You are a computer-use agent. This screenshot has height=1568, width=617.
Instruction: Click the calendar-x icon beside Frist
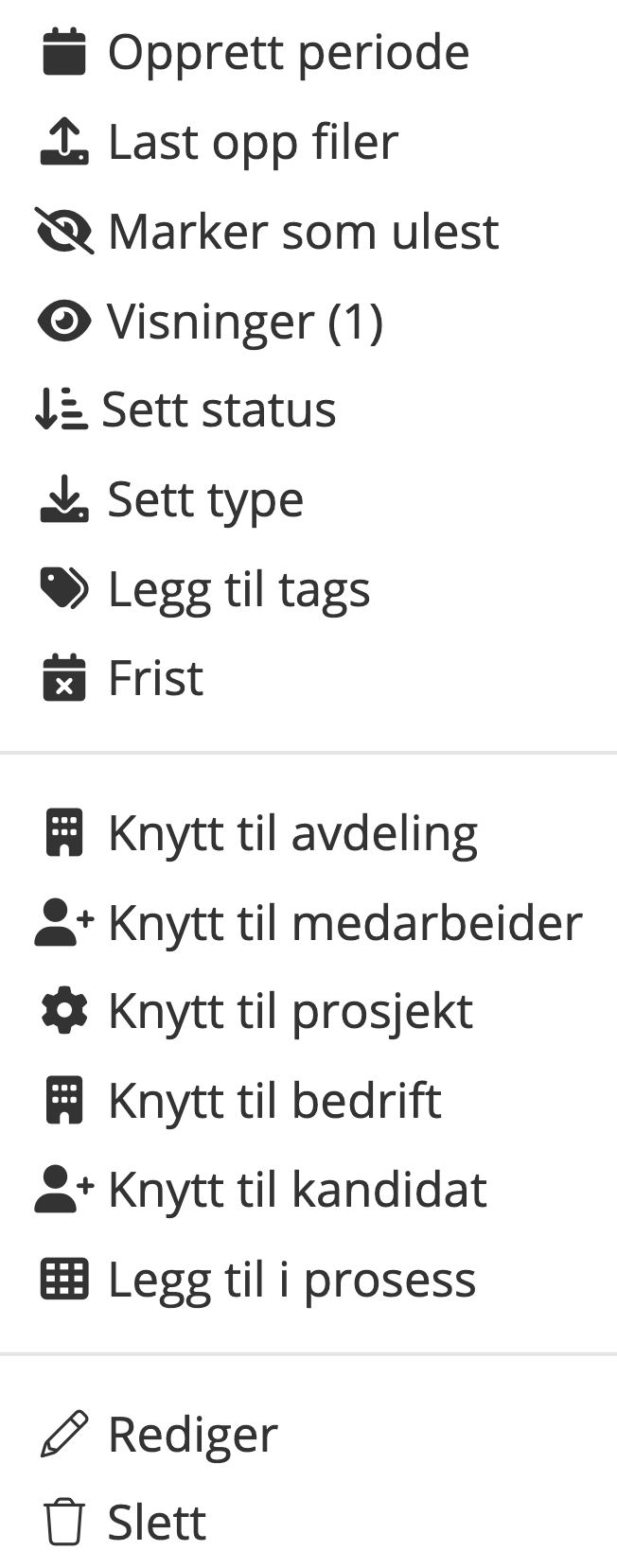point(64,678)
